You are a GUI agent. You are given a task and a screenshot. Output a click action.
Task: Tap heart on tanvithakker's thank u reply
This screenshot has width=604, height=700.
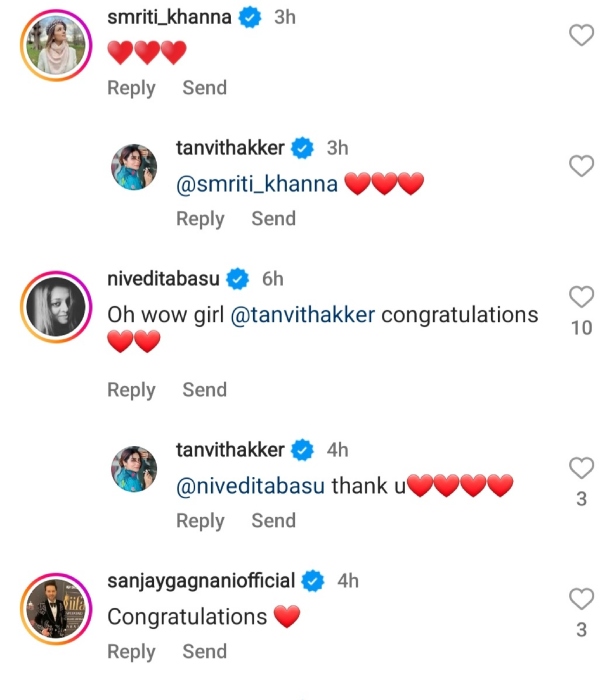tap(581, 468)
